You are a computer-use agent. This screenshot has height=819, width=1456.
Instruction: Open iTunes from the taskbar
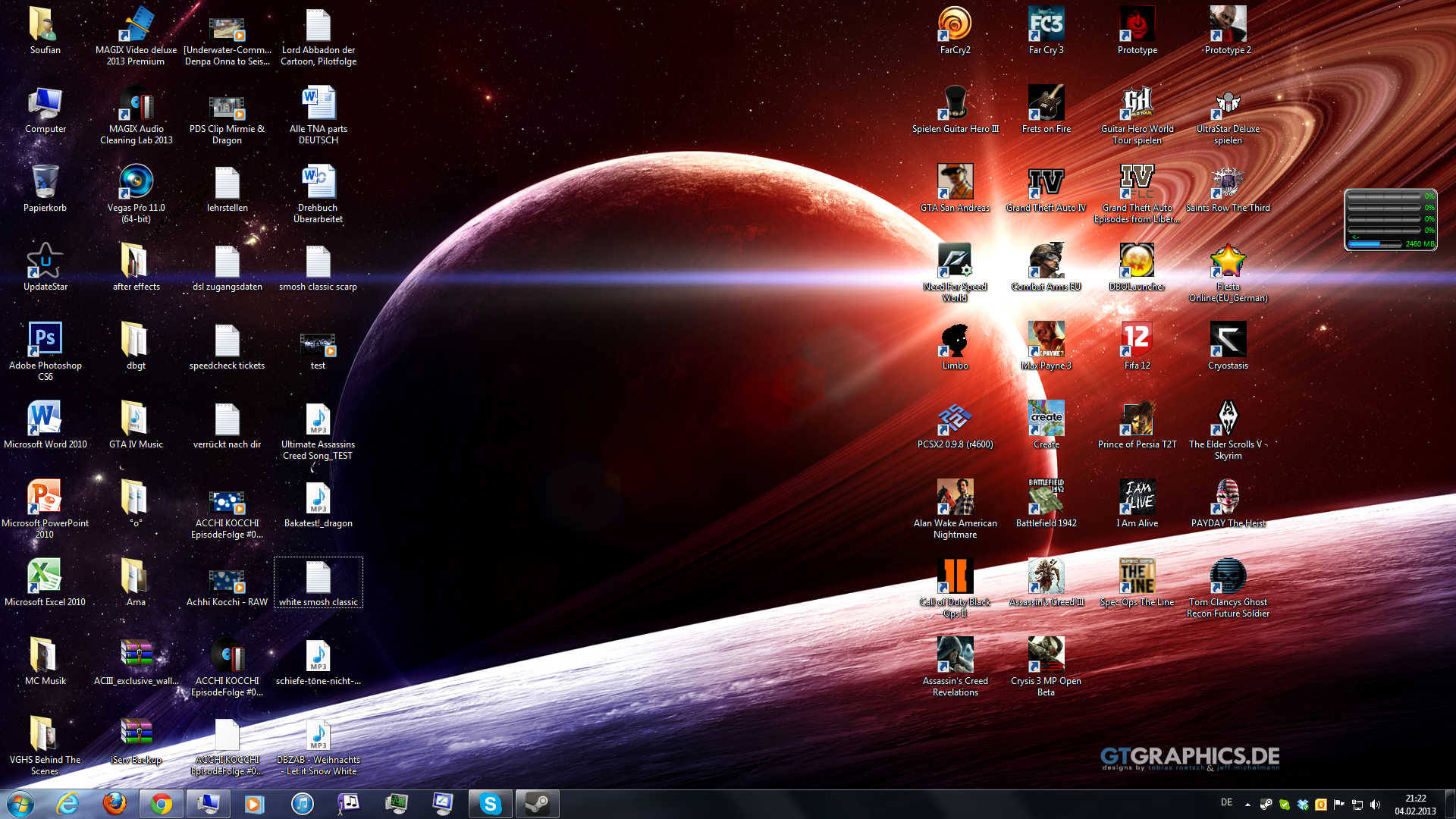coord(302,804)
